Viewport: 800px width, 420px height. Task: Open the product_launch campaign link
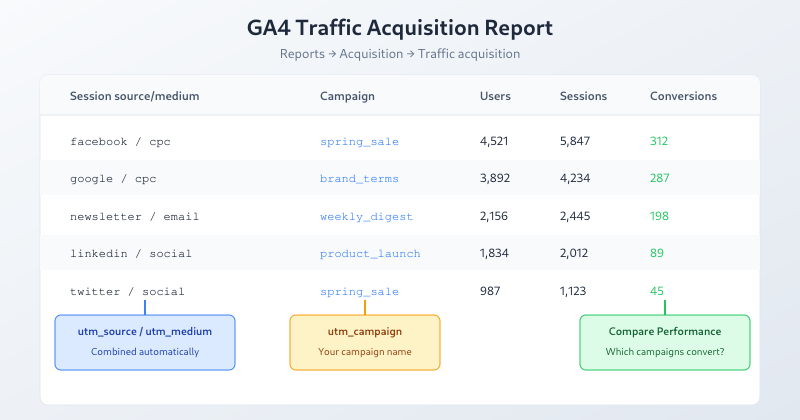(370, 254)
